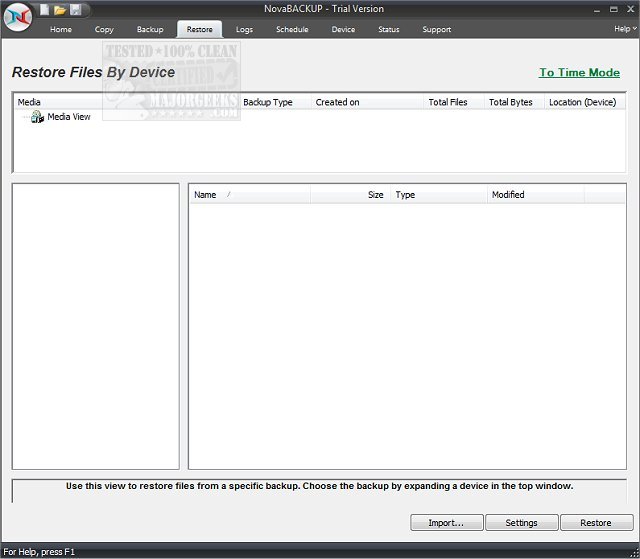
Task: Click the To Time Mode link
Action: pos(579,73)
